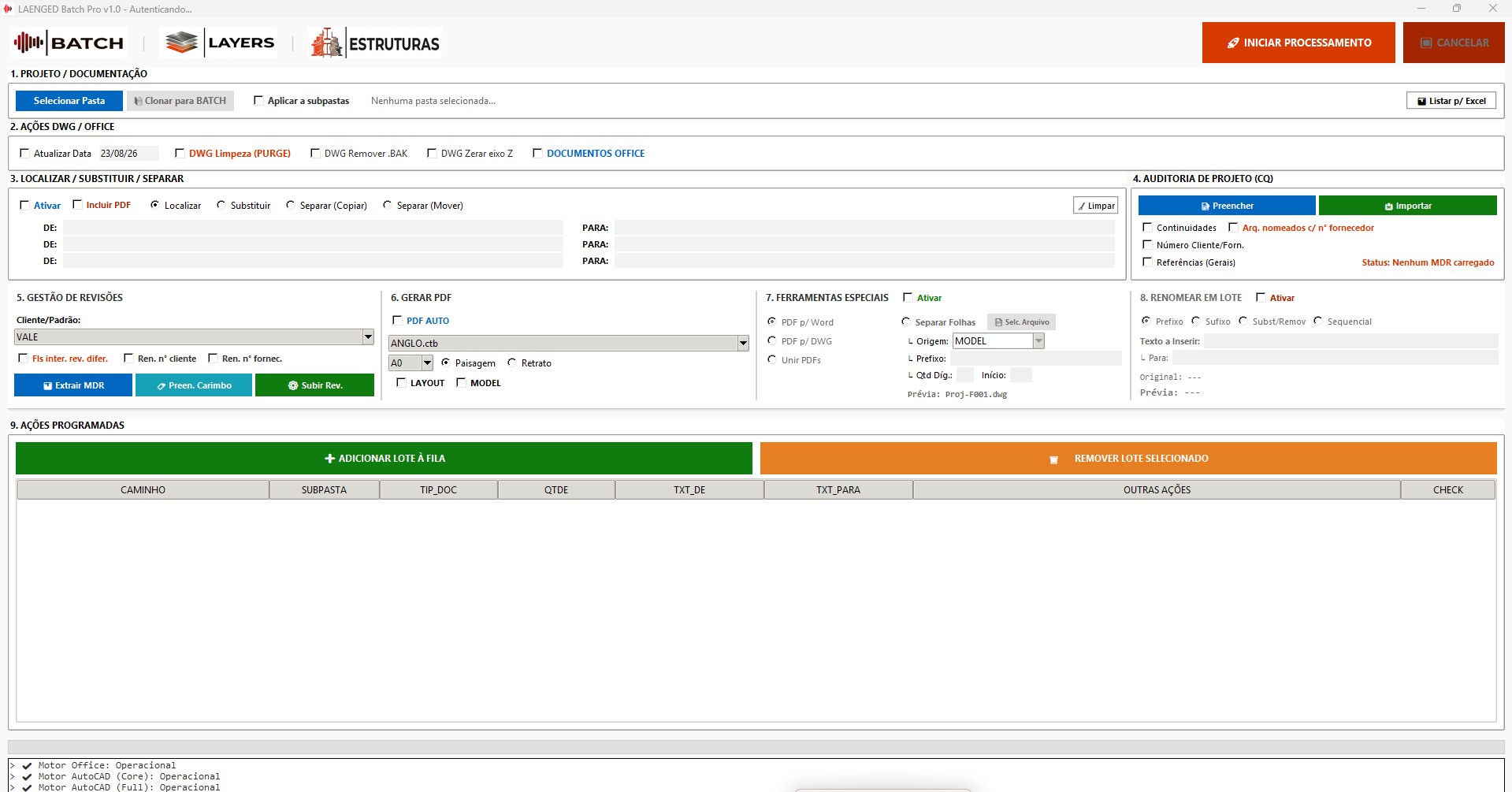The width and height of the screenshot is (1512, 792).
Task: Select Retrato orientation
Action: click(512, 363)
